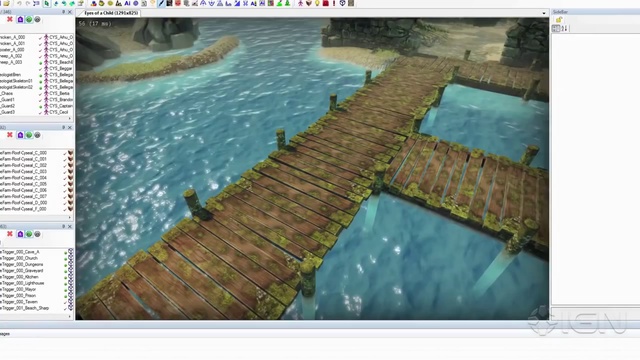Toggle check beside Trigger_001_Beach_Sharp row

click(x=65, y=308)
